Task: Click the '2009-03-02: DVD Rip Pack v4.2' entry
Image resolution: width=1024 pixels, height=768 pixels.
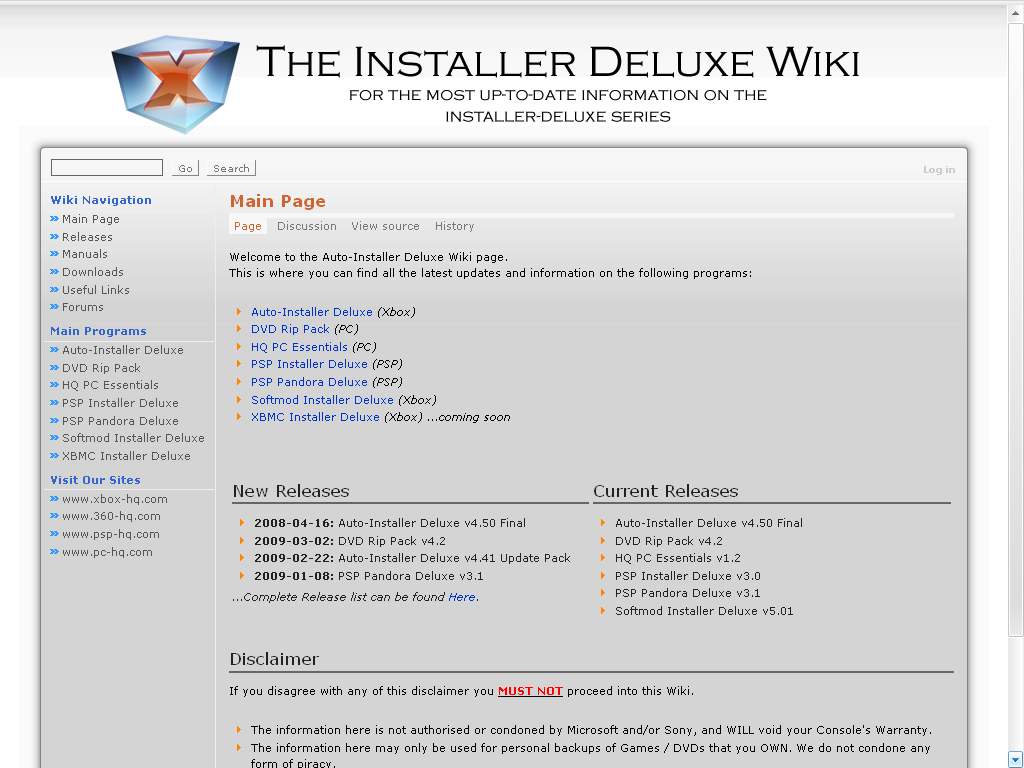Action: point(350,541)
